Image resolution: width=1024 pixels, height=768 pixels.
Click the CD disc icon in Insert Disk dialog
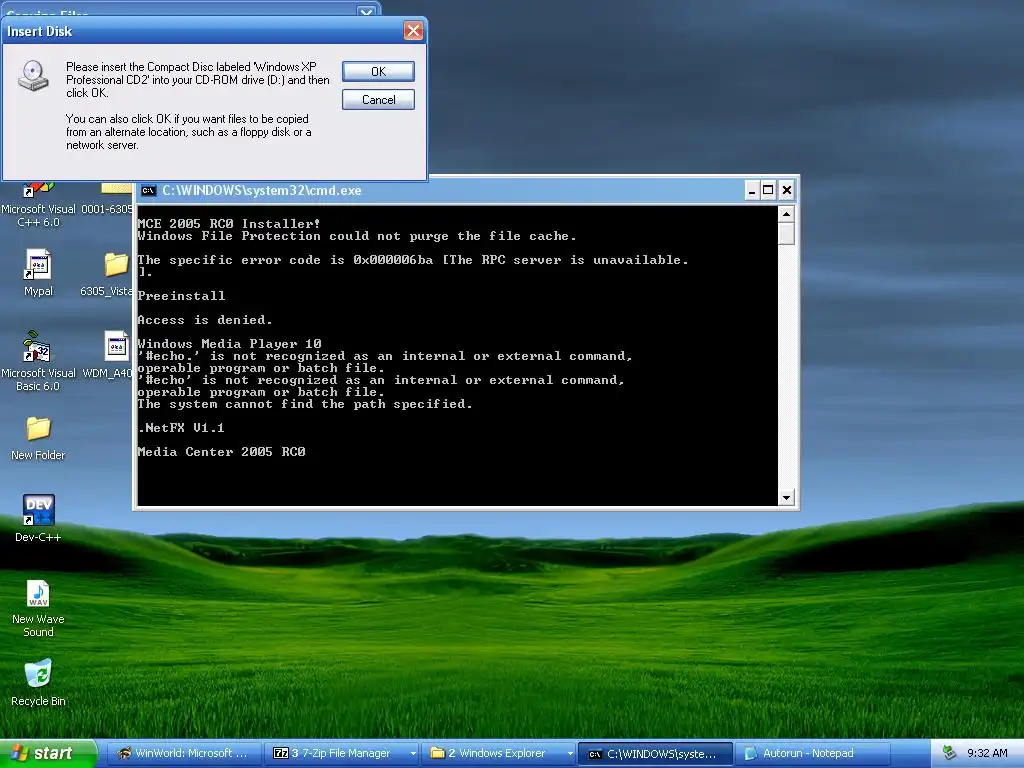(33, 76)
